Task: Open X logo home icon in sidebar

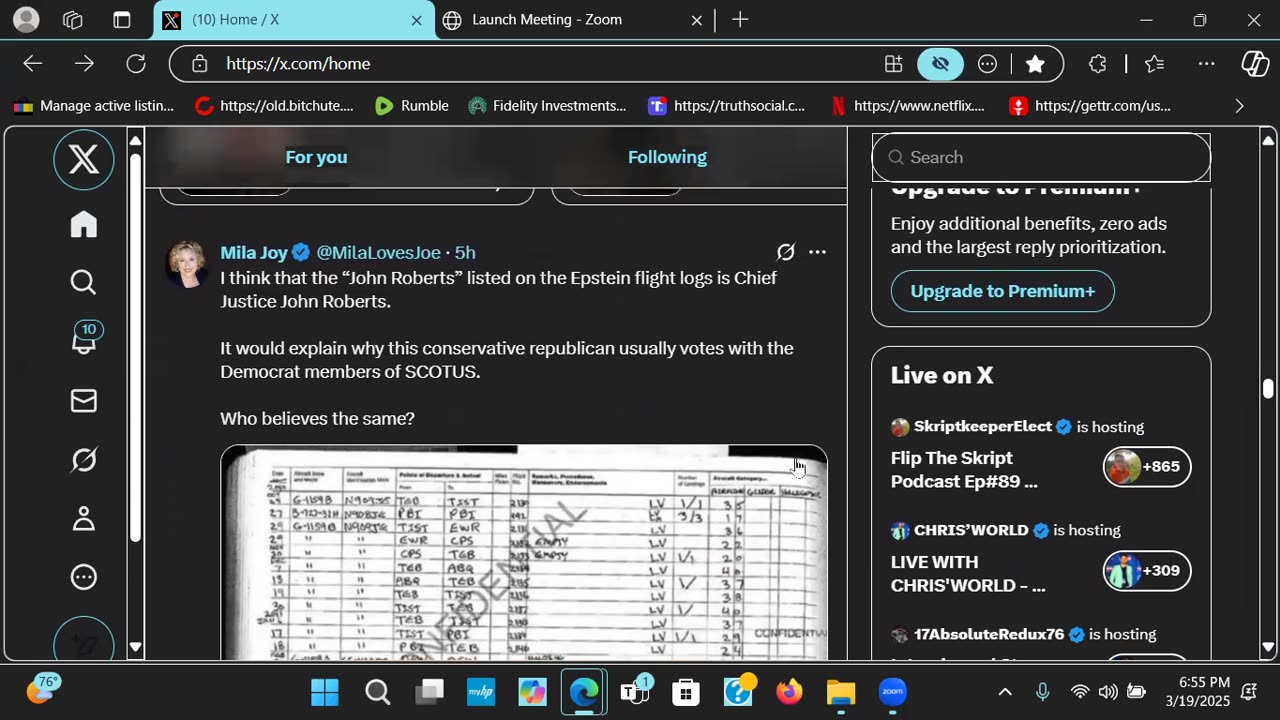Action: tap(84, 160)
